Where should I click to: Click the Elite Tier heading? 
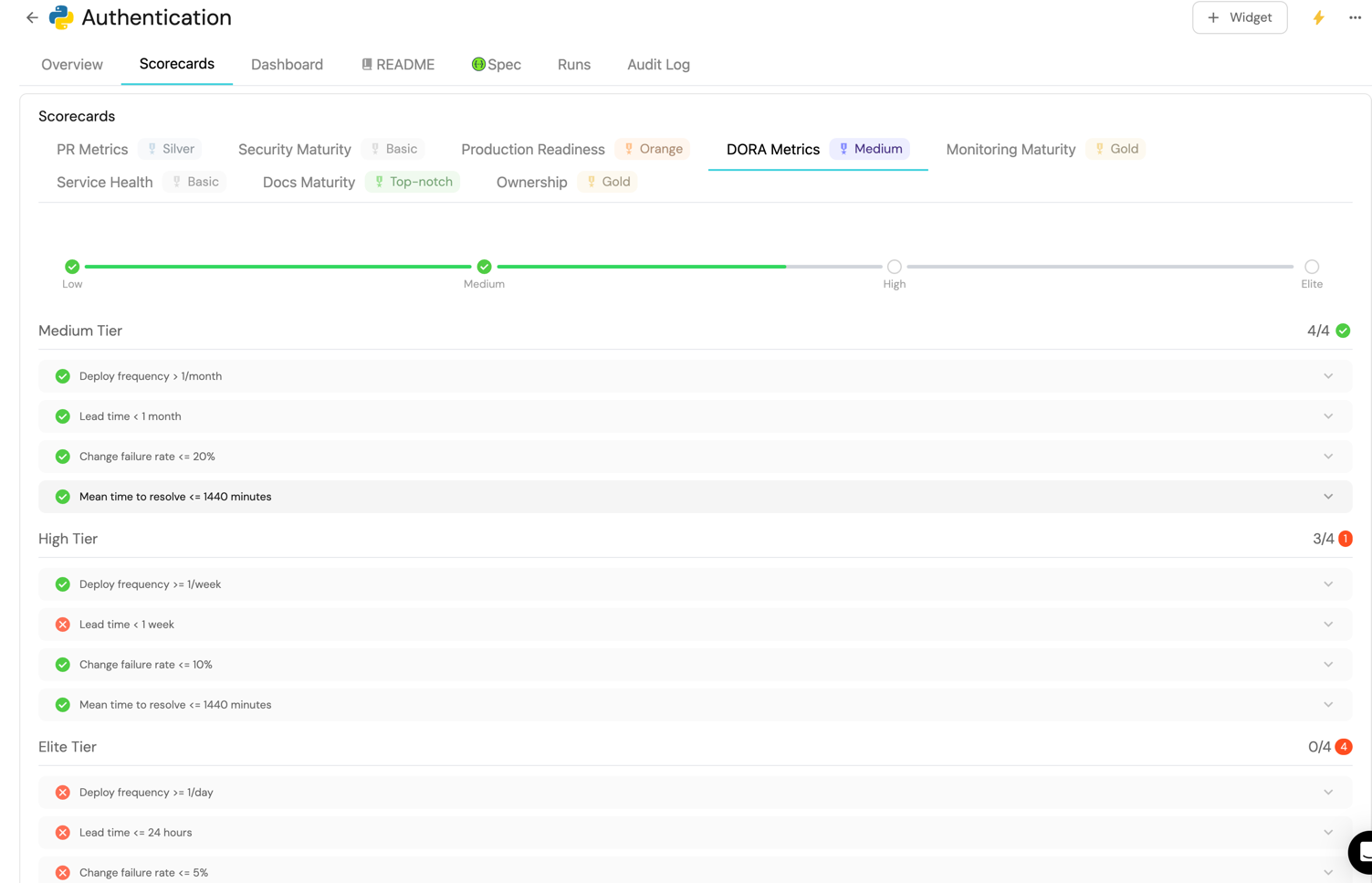click(68, 747)
